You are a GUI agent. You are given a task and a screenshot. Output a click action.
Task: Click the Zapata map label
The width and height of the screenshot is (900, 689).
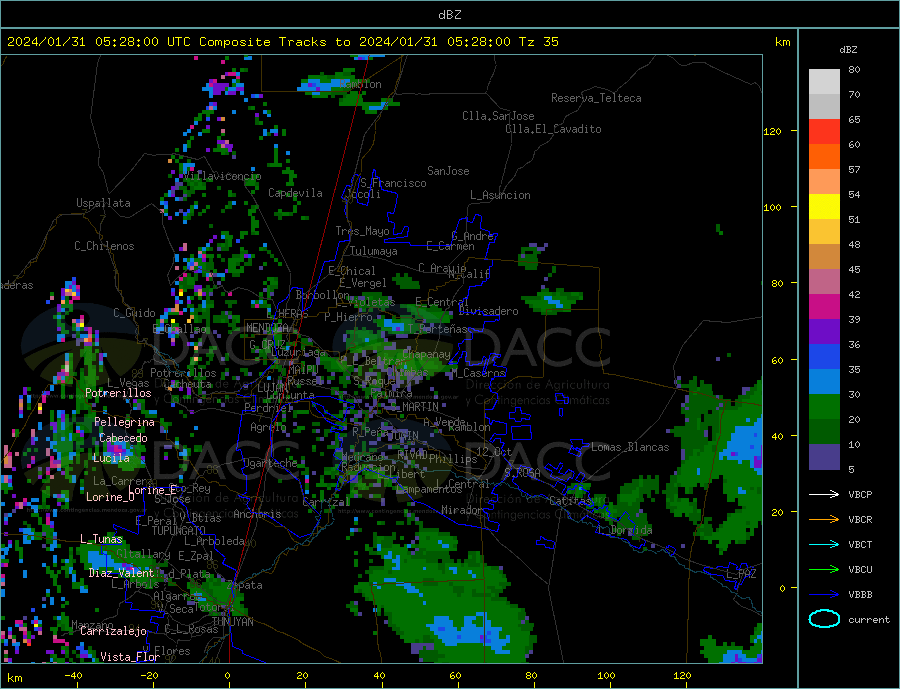tap(245, 585)
